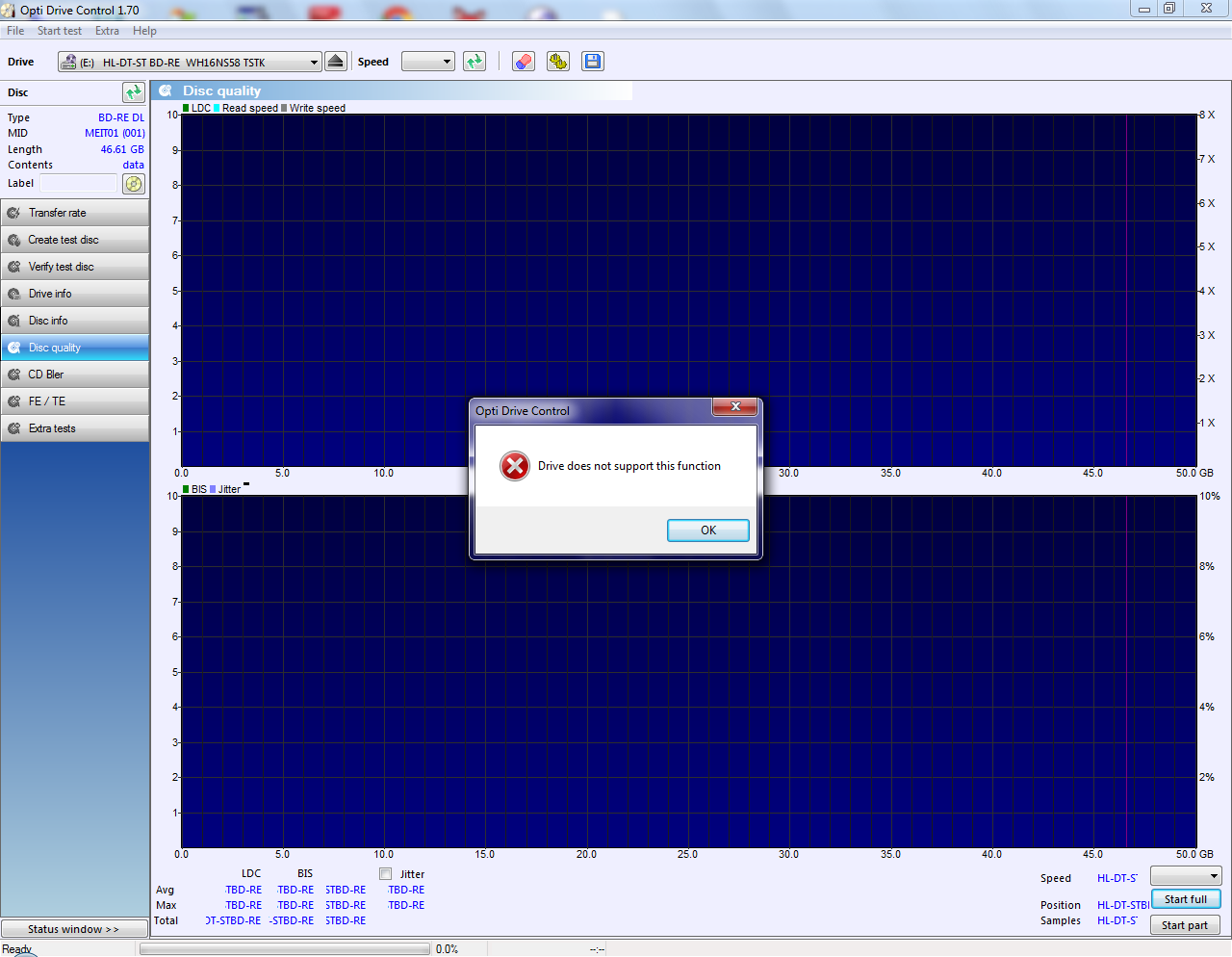The width and height of the screenshot is (1232, 957).
Task: Open the Create test disc panel
Action: point(75,240)
